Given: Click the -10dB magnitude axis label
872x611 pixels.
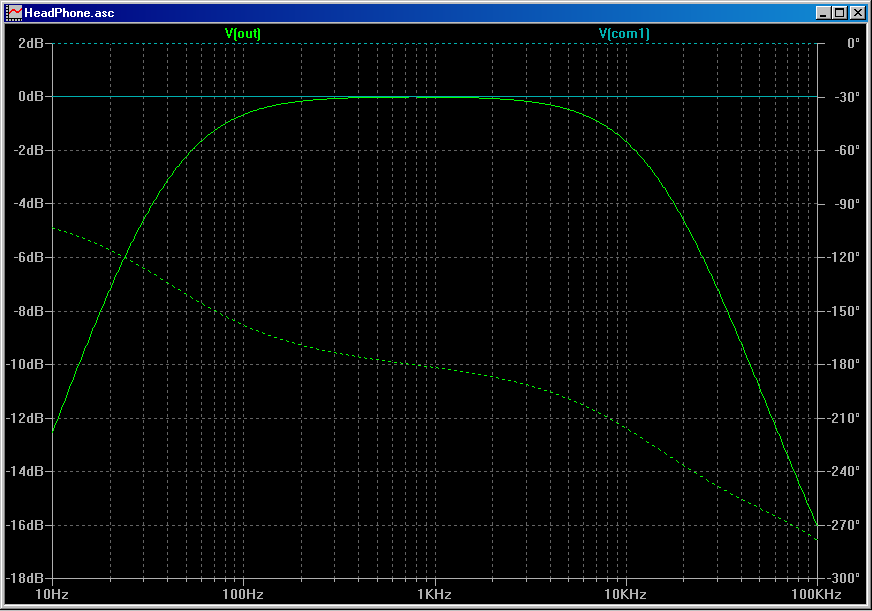Looking at the screenshot, I should [x=25, y=364].
